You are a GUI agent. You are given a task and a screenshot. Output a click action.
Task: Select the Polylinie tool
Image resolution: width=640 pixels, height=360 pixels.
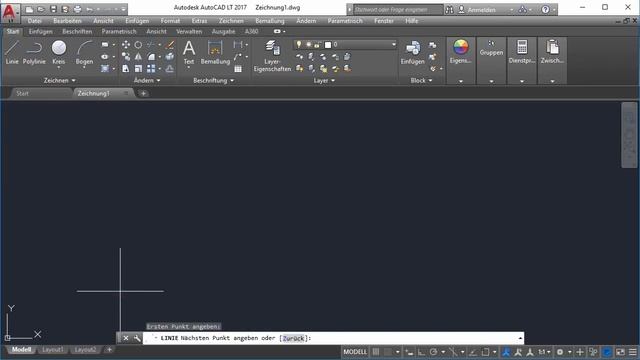34,52
